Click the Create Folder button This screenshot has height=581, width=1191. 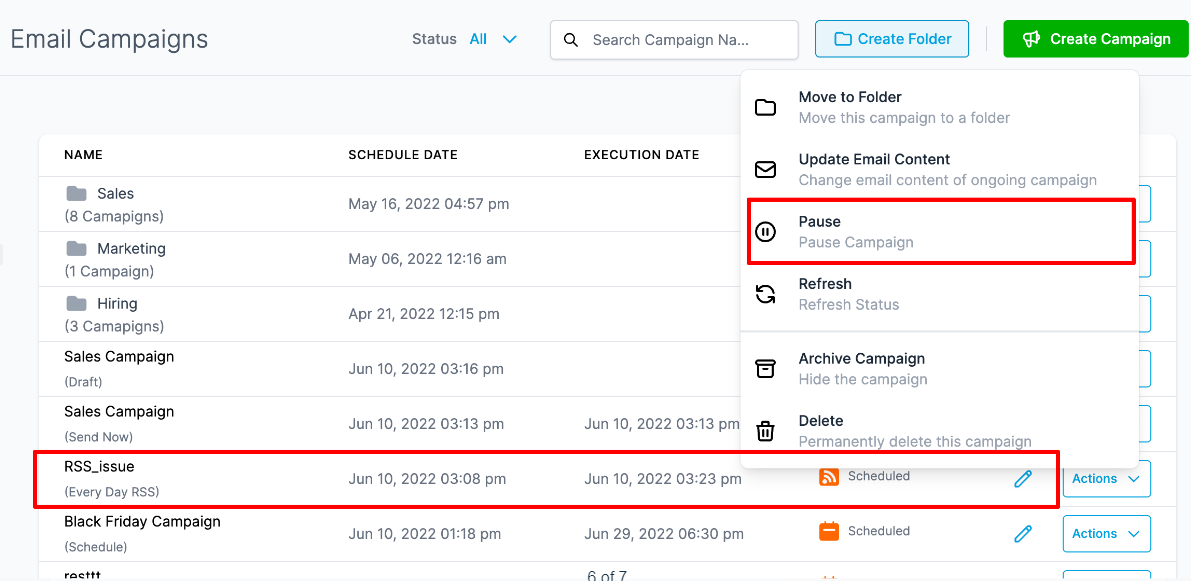point(892,39)
